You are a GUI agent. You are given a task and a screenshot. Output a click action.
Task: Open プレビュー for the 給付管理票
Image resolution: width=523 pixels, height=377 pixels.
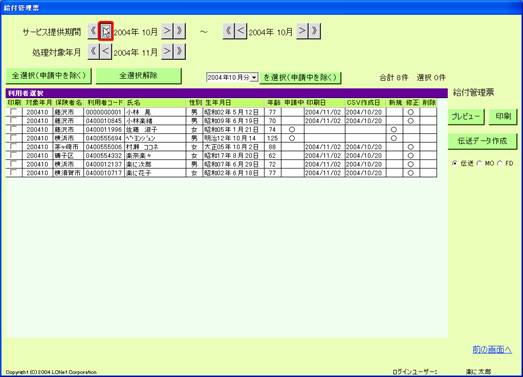pos(466,116)
